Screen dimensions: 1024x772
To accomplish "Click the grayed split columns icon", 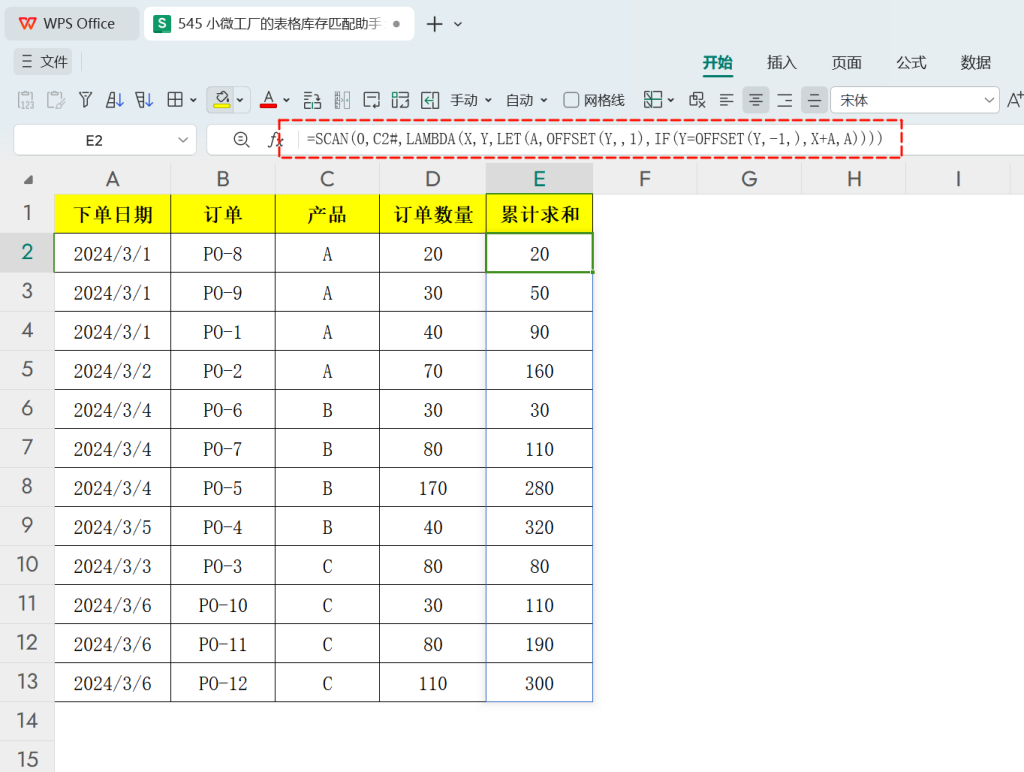I will click(x=342, y=100).
